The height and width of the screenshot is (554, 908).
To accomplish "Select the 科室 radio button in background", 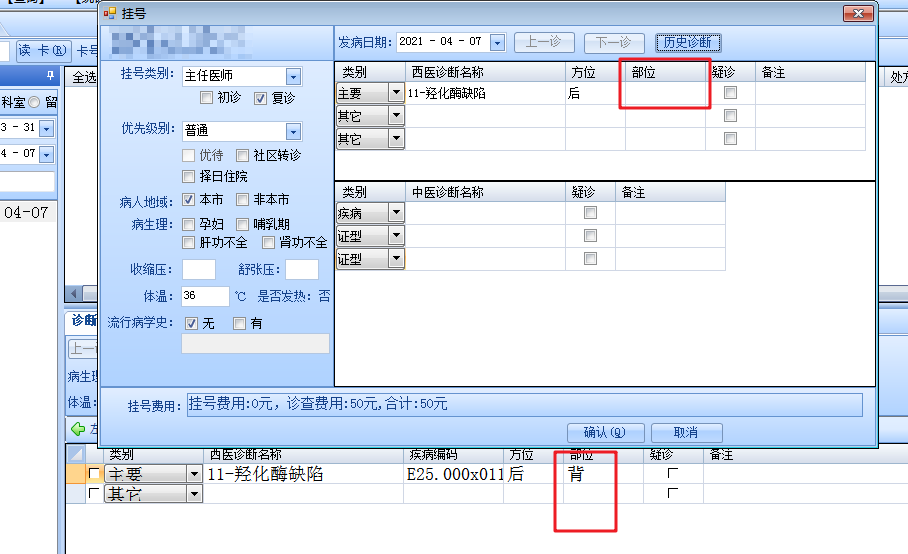I will (x=34, y=102).
